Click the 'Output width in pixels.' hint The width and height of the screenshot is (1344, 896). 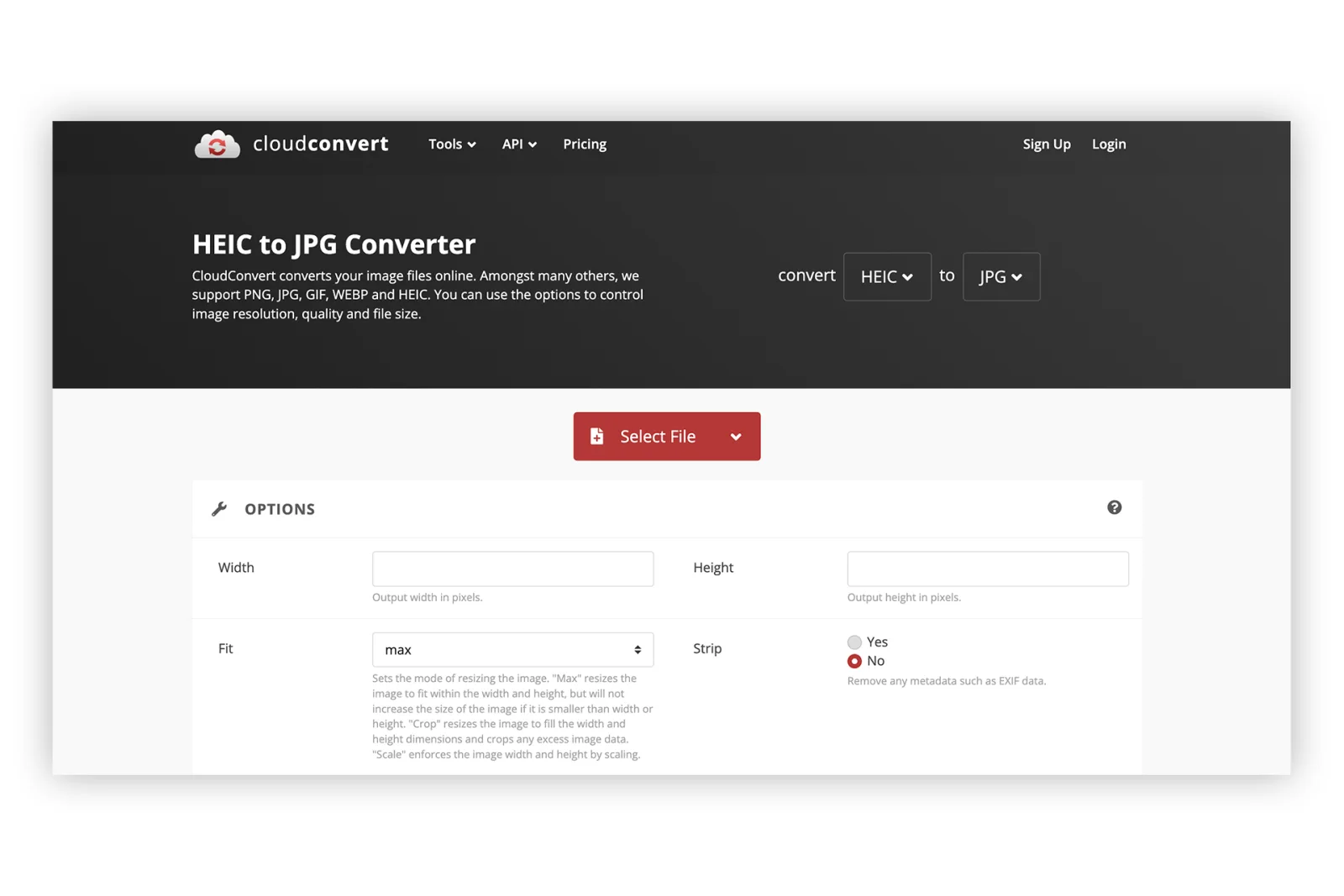pyautogui.click(x=428, y=598)
